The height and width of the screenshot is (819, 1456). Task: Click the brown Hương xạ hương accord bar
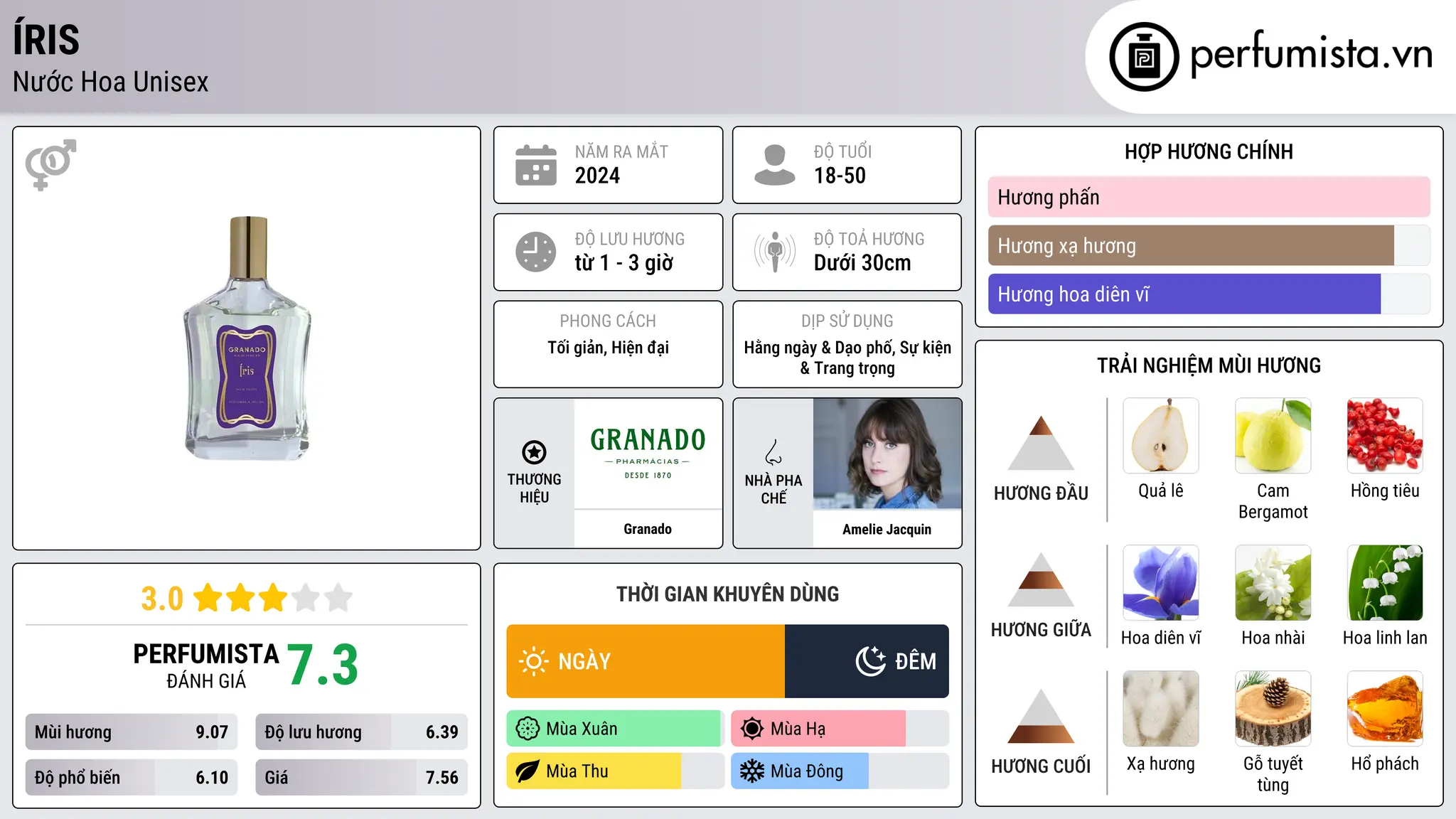1209,245
